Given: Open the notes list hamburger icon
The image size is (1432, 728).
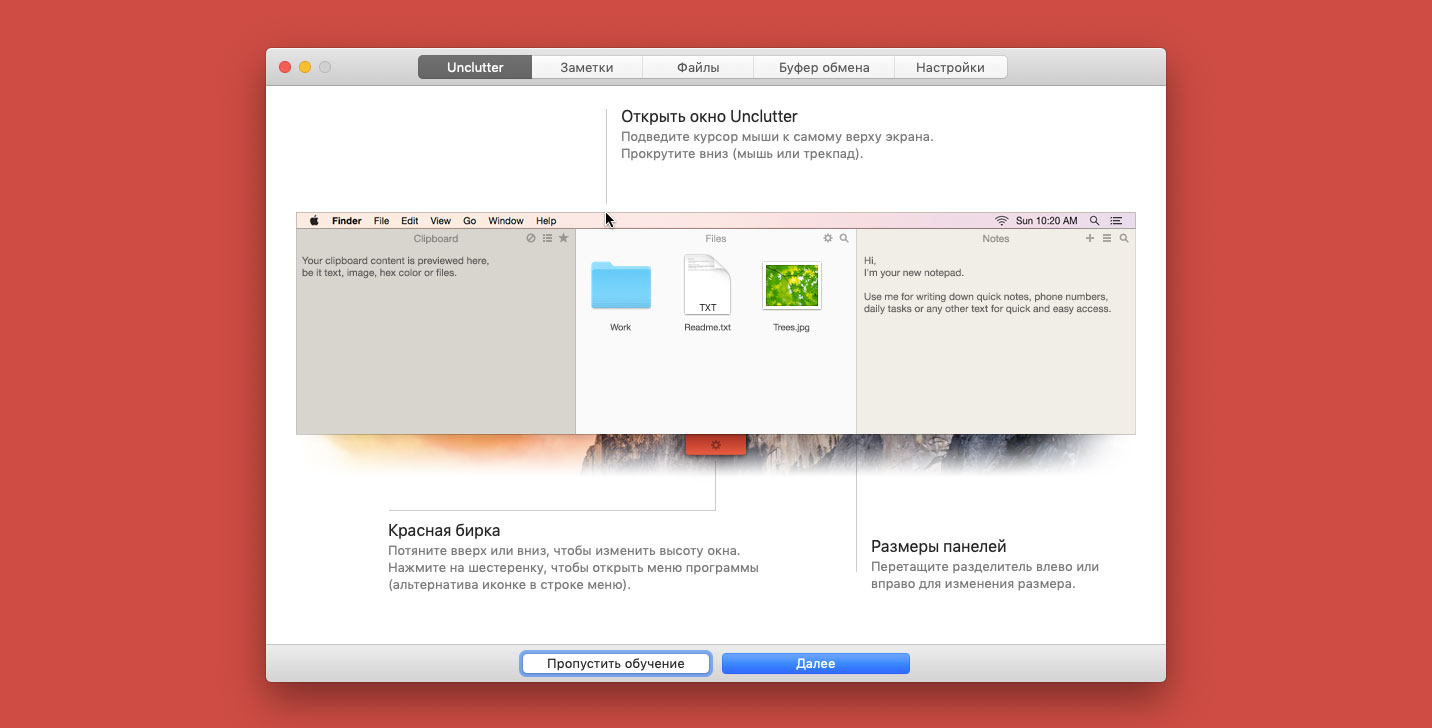Looking at the screenshot, I should tap(1107, 239).
